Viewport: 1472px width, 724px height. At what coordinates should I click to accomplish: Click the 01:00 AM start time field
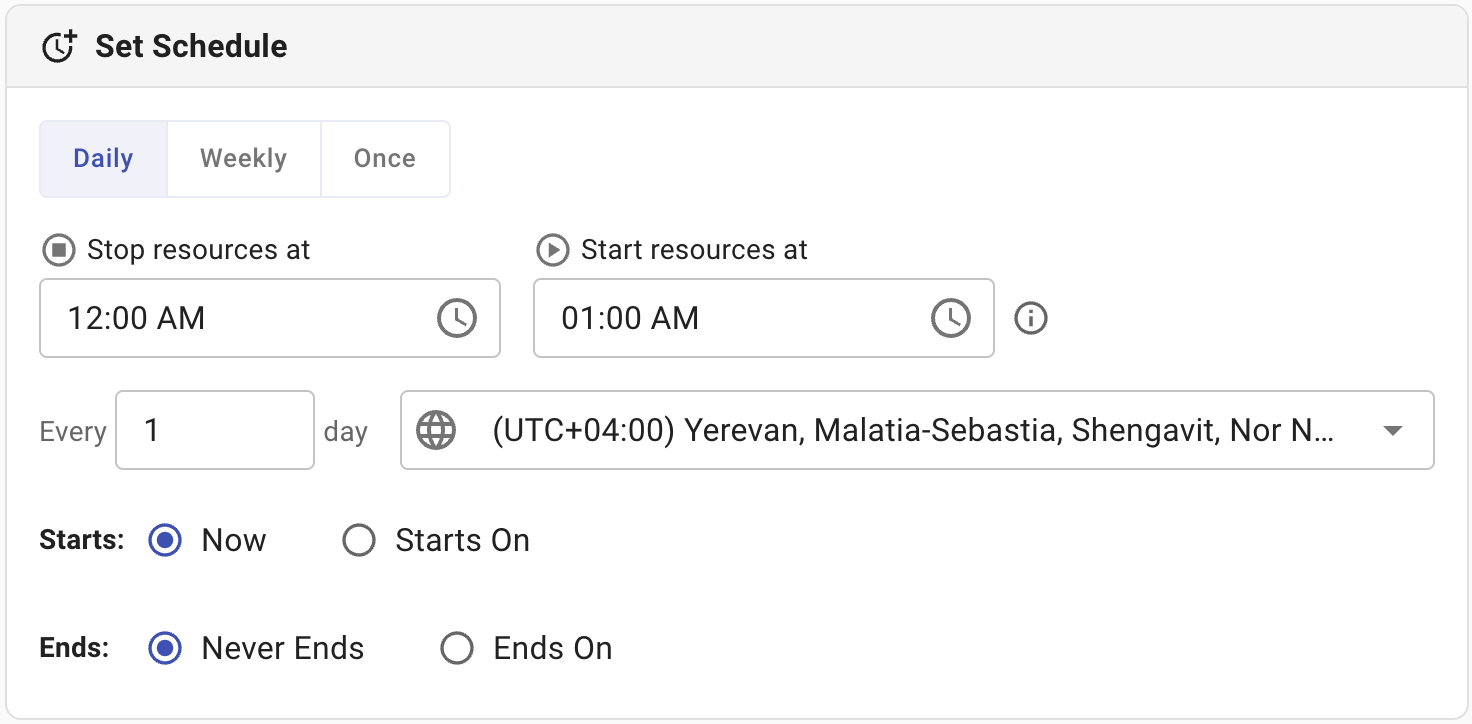tap(730, 318)
